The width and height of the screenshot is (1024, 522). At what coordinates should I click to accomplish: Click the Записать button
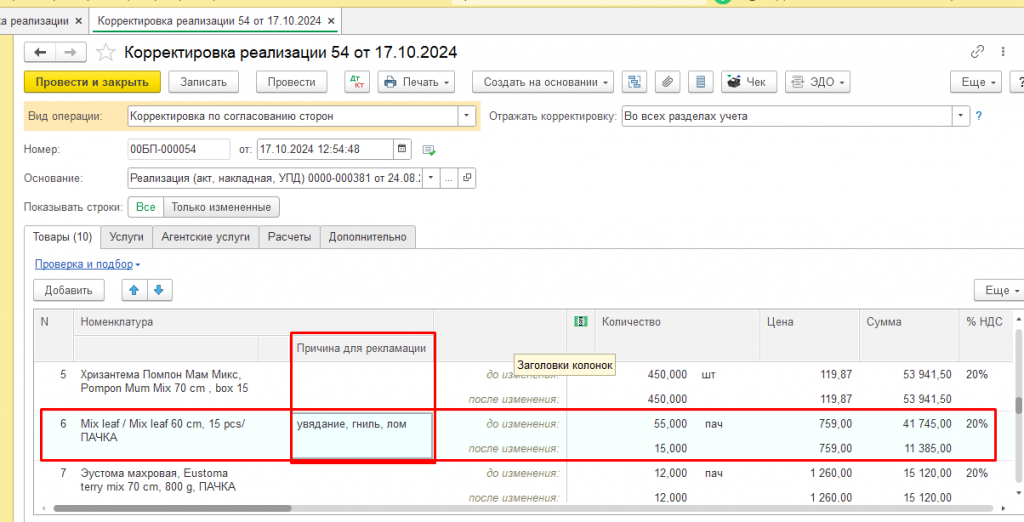[x=203, y=82]
